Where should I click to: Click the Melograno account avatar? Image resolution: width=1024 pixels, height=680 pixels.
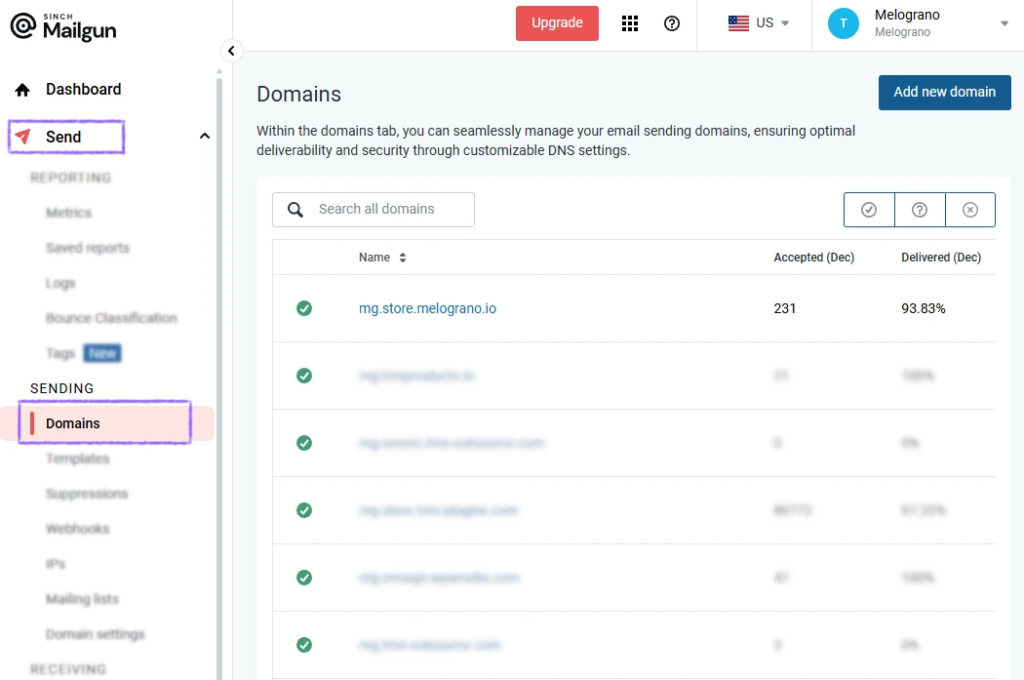[x=843, y=23]
